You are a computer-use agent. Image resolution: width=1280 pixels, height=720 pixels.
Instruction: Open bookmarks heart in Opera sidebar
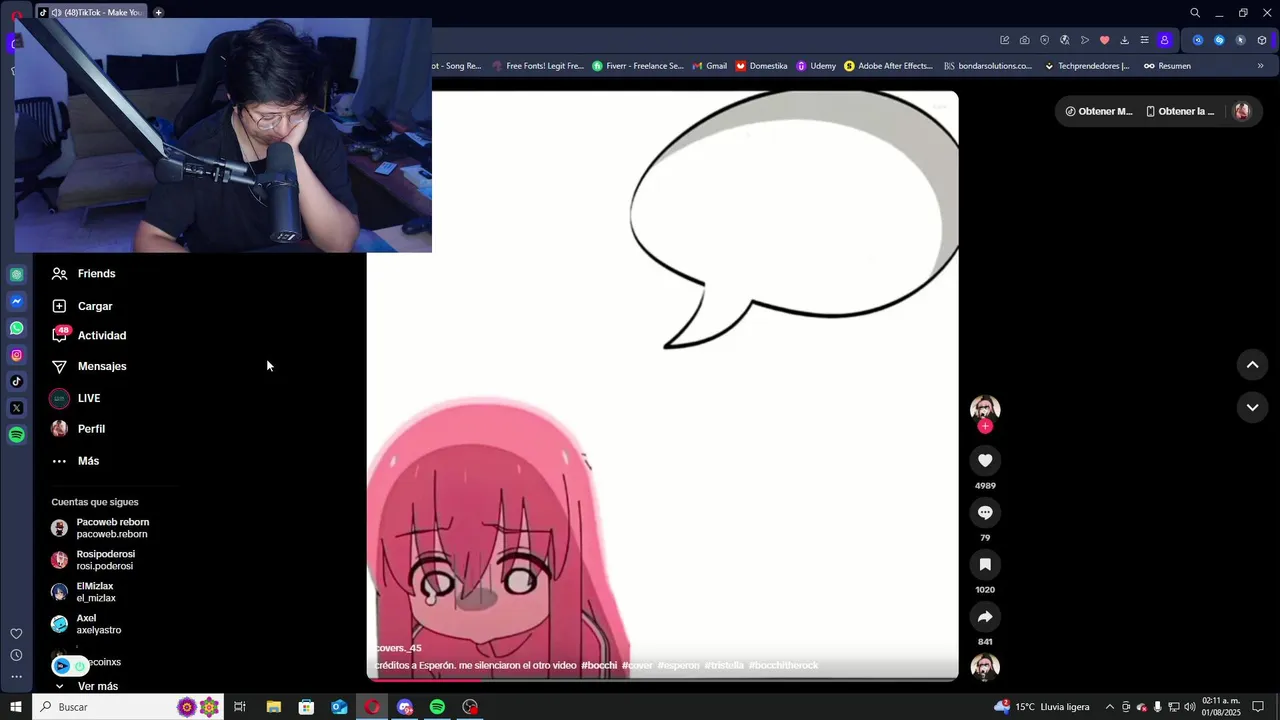click(16, 633)
